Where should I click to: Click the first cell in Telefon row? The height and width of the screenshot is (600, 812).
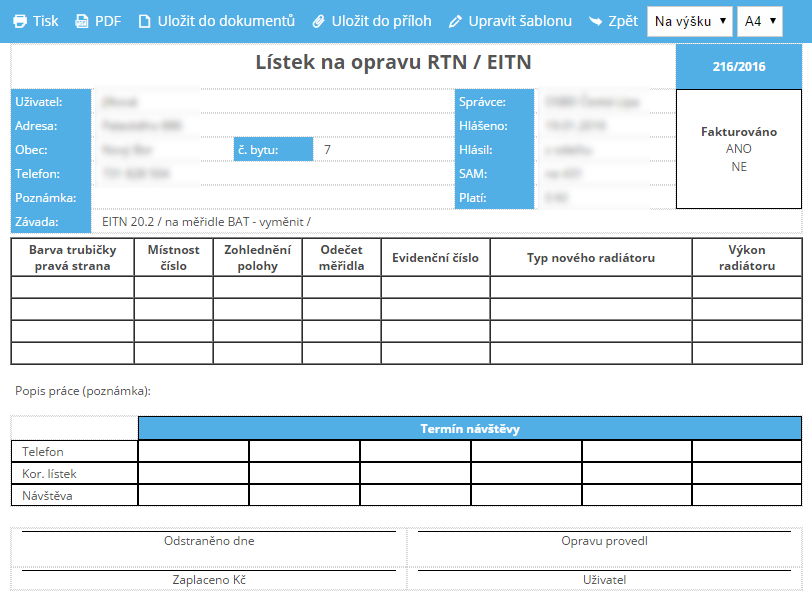[x=193, y=452]
